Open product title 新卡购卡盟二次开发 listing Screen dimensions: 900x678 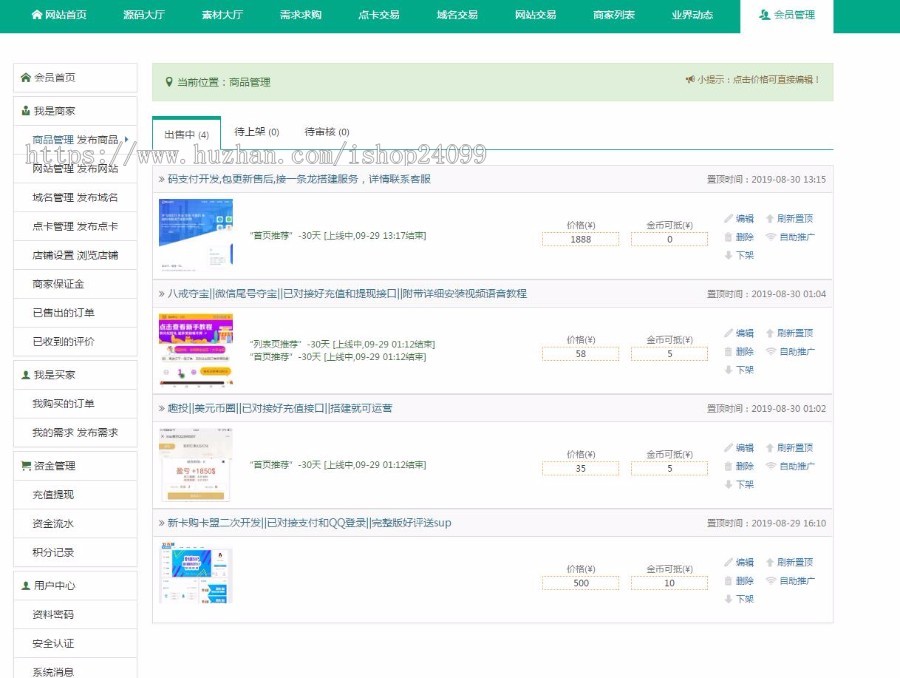309,522
